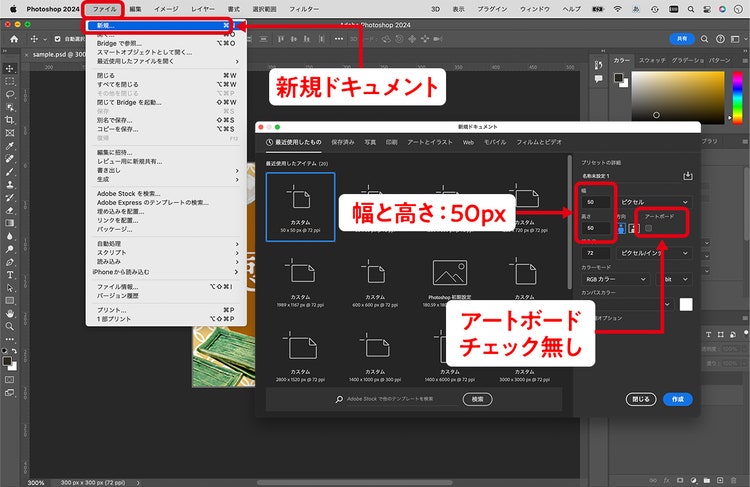Open the resolution units dropdown
This screenshot has height=487, width=750.
[x=654, y=253]
